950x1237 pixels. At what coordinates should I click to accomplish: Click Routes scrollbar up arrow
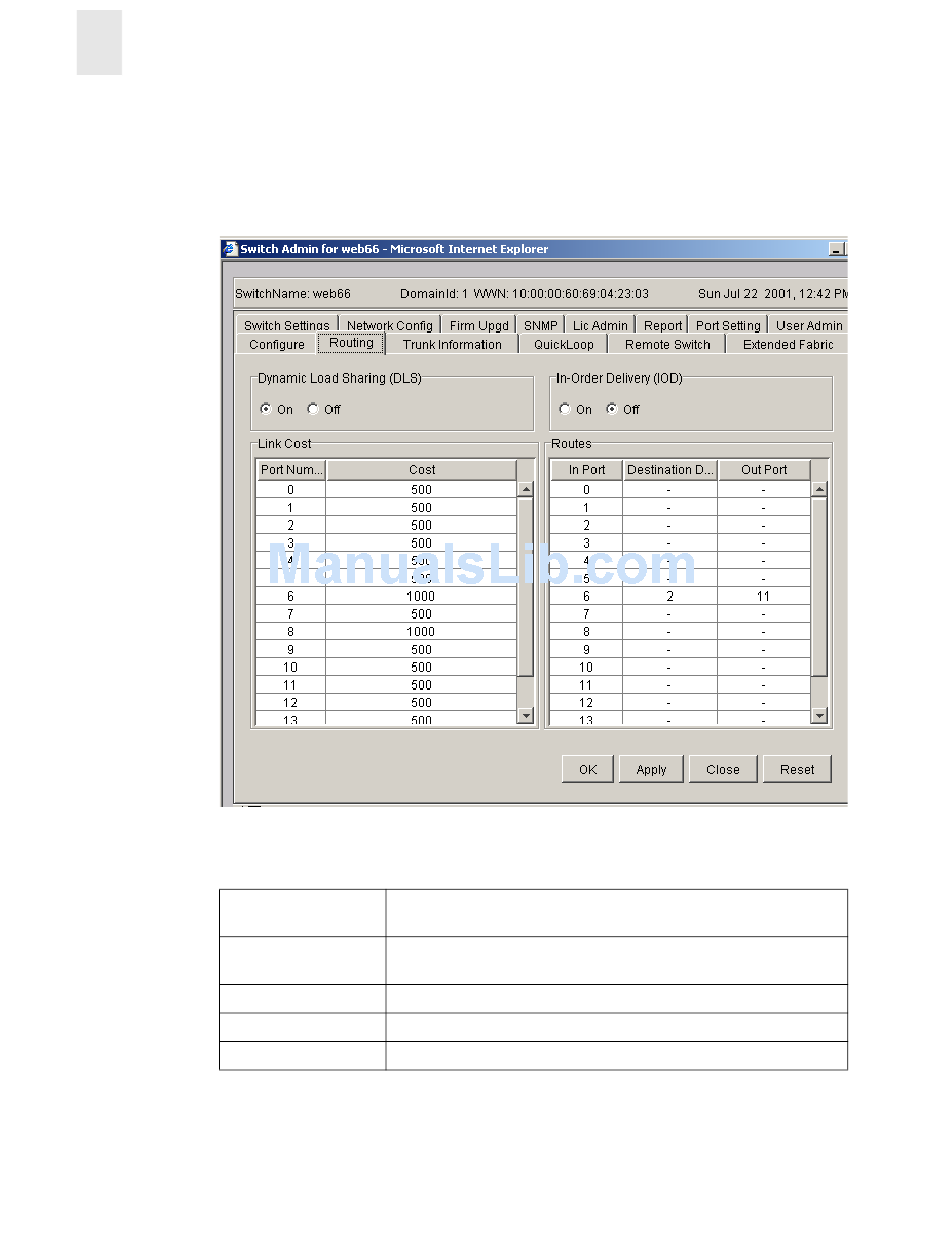tap(819, 489)
